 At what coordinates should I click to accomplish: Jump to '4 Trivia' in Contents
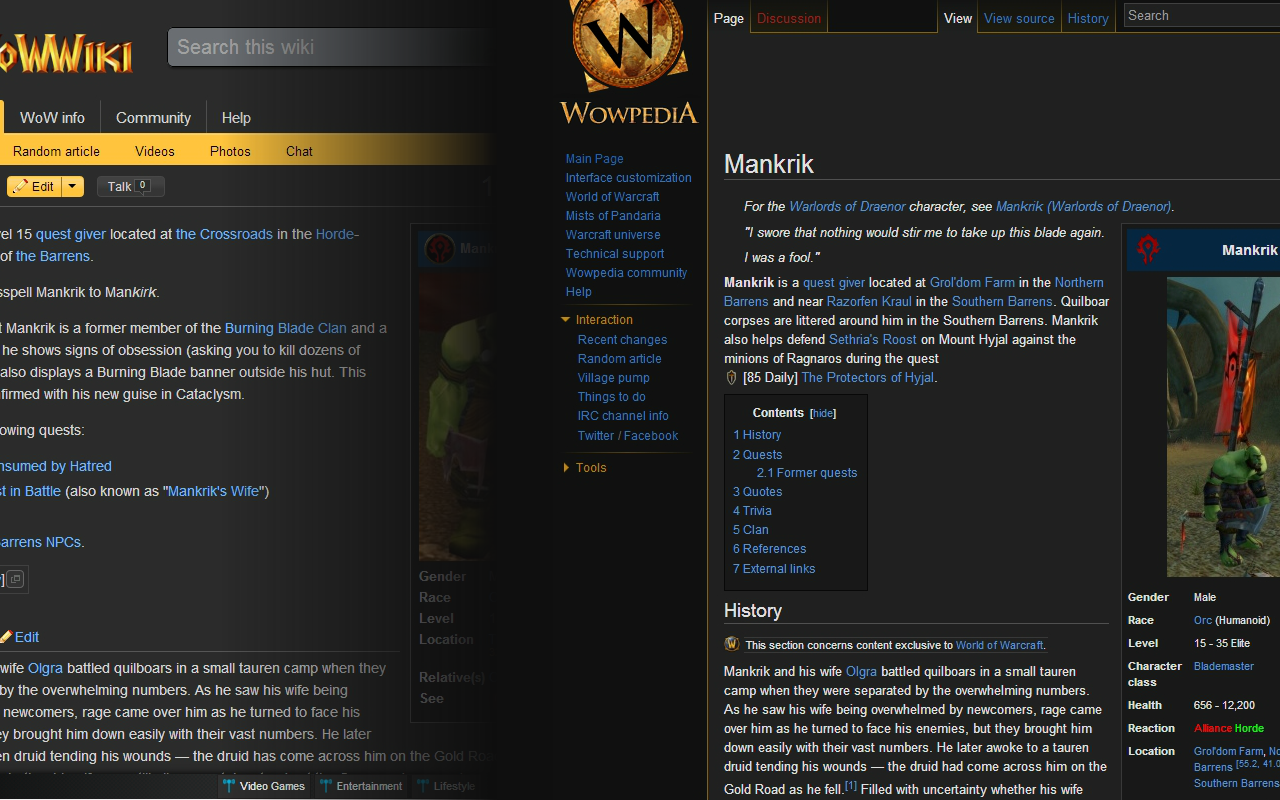[752, 511]
